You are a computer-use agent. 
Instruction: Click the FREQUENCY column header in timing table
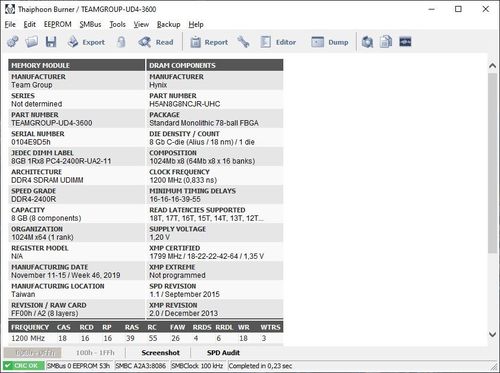point(30,327)
